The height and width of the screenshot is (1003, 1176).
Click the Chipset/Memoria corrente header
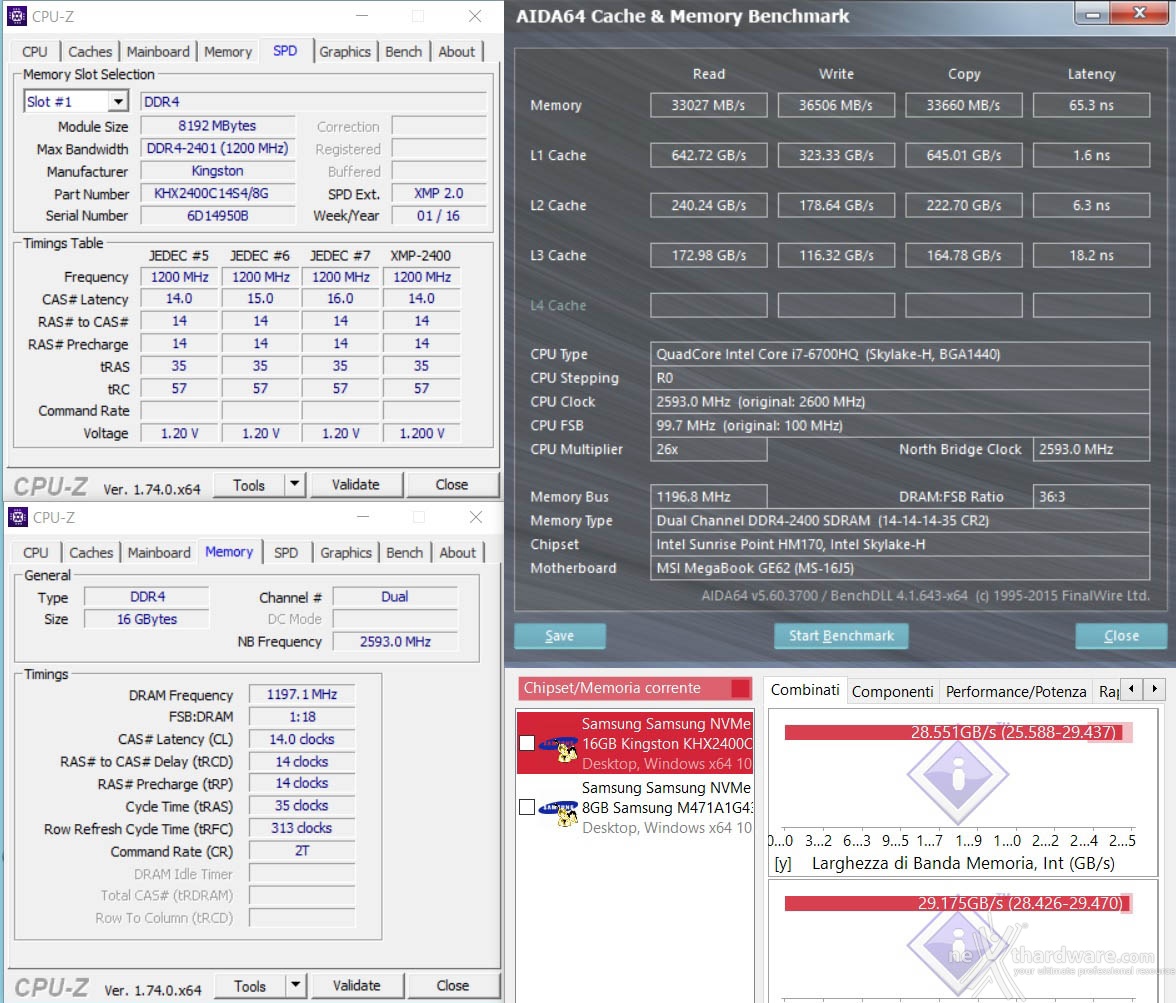634,688
